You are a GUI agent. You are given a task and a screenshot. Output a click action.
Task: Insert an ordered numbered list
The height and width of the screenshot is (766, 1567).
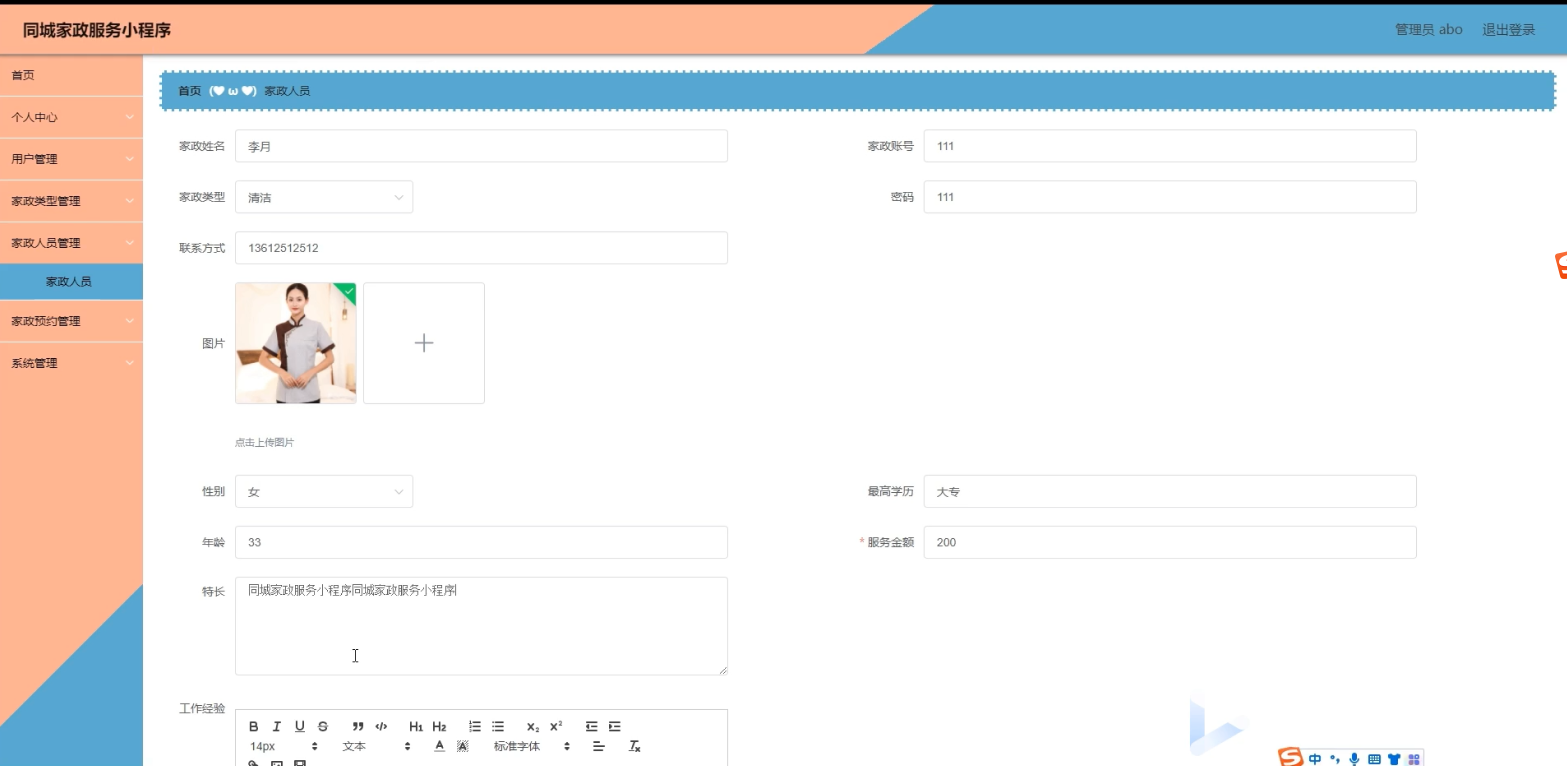[475, 726]
